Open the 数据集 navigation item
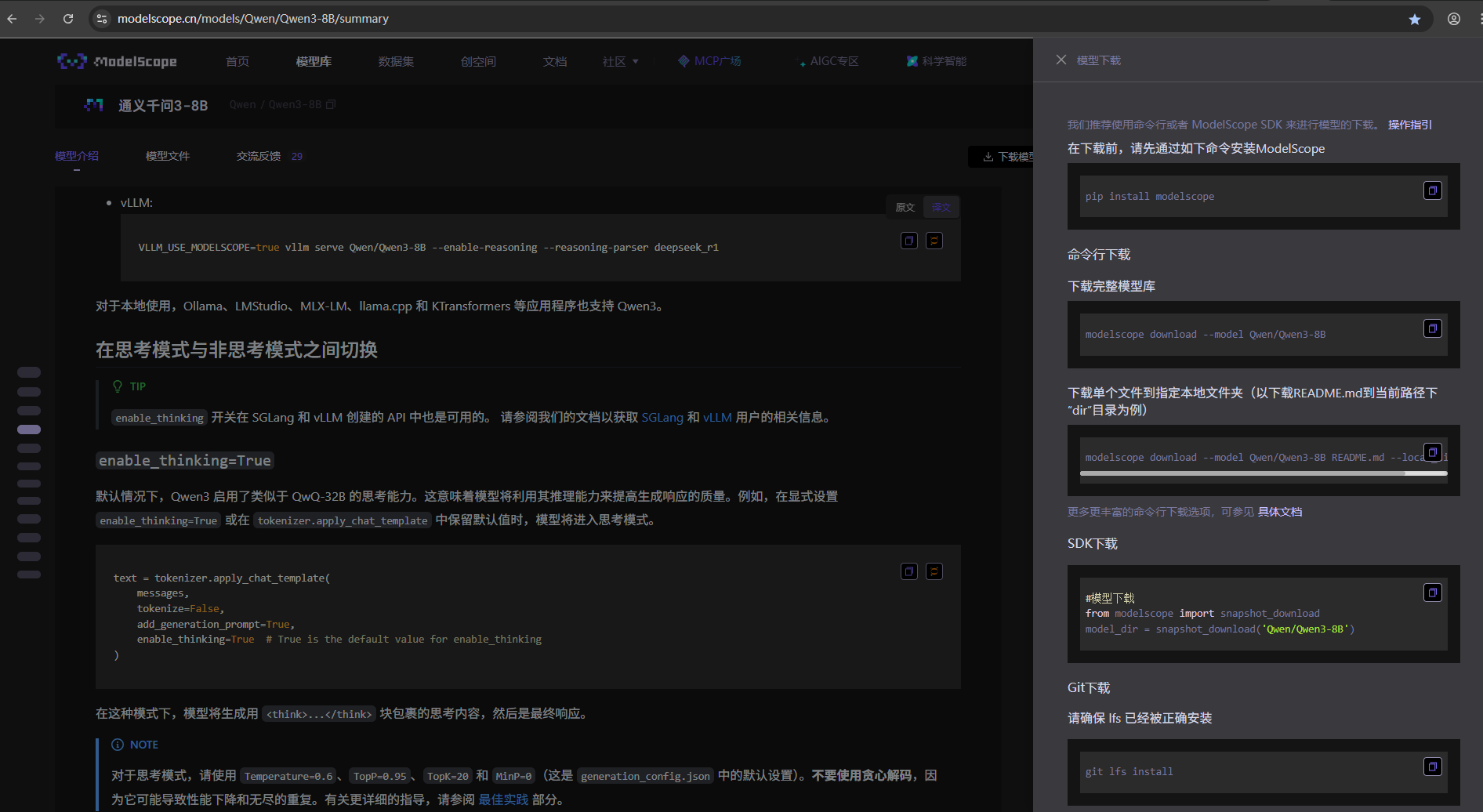Image resolution: width=1483 pixels, height=812 pixels. (x=396, y=61)
